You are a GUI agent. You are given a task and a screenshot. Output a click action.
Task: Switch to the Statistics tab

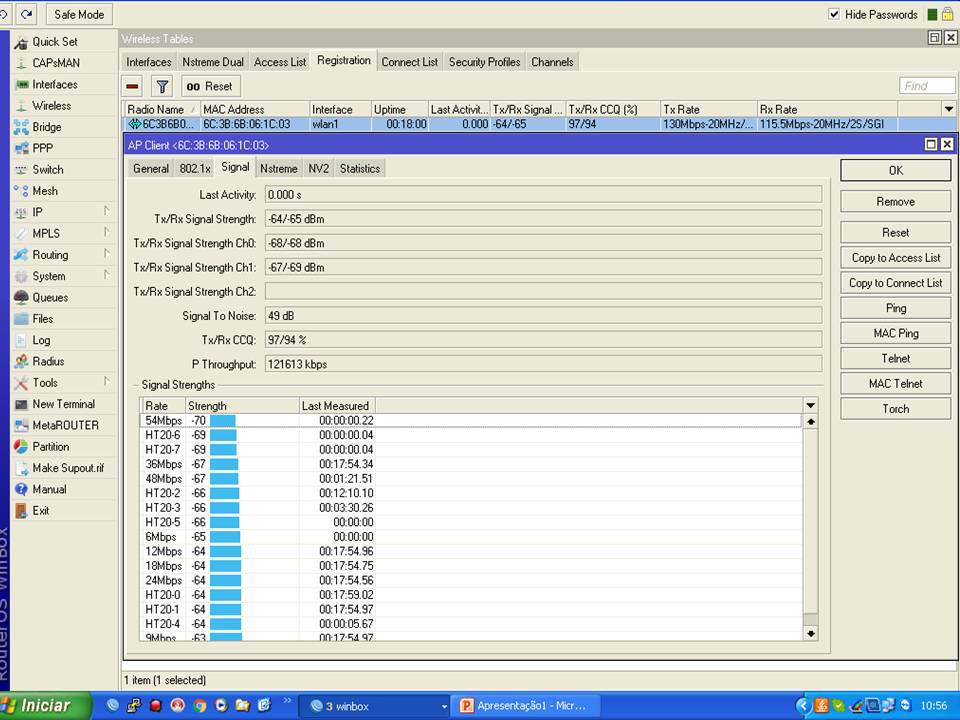click(x=359, y=169)
